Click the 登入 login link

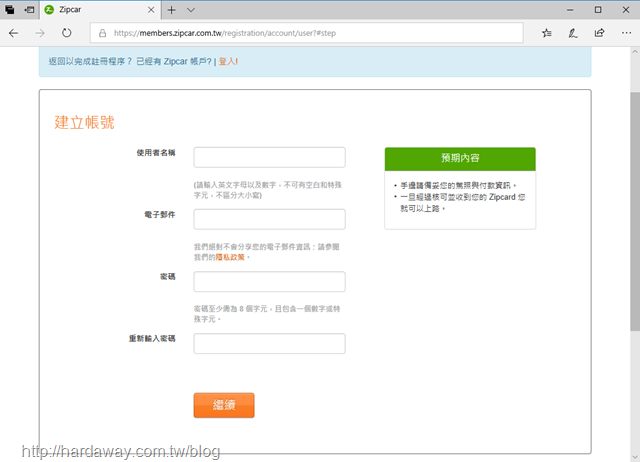tap(228, 61)
